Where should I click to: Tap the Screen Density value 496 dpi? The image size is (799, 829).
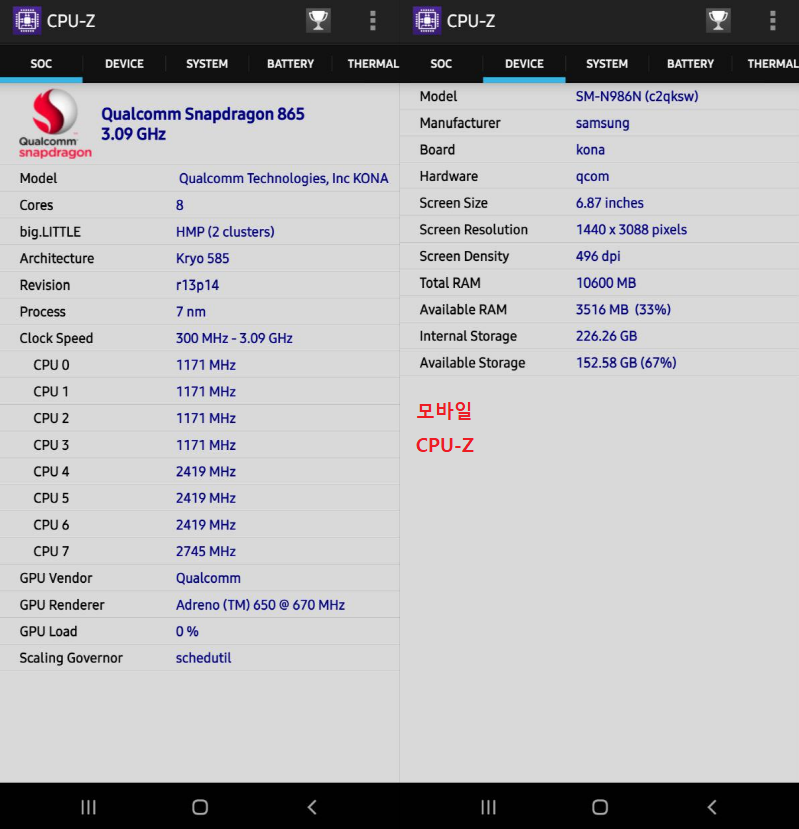[x=598, y=256]
